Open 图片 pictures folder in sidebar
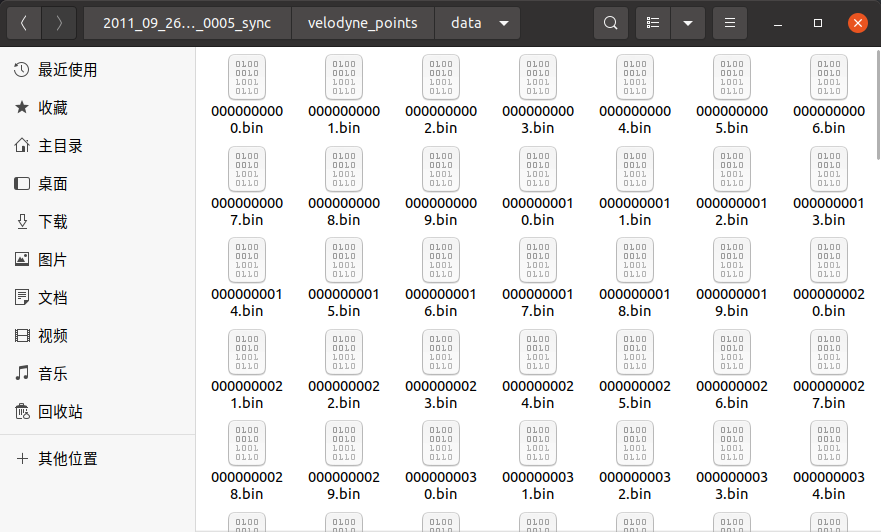Viewport: 881px width, 532px height. click(98, 260)
